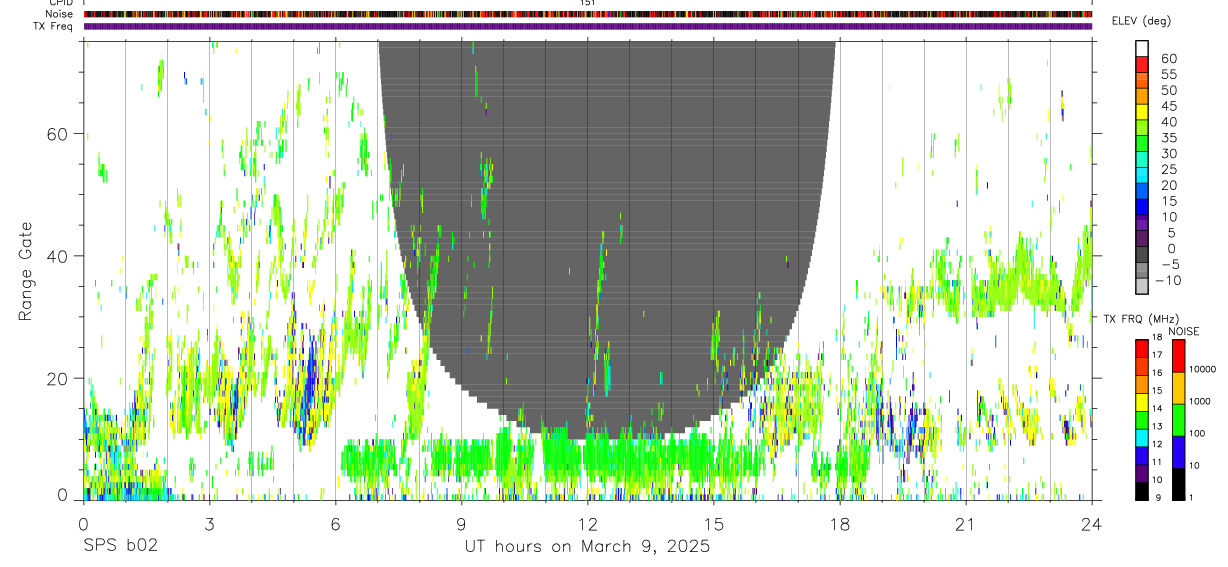The image size is (1228, 567).
Task: Click the 'TX Freq' row label above plot
Action: (54, 26)
